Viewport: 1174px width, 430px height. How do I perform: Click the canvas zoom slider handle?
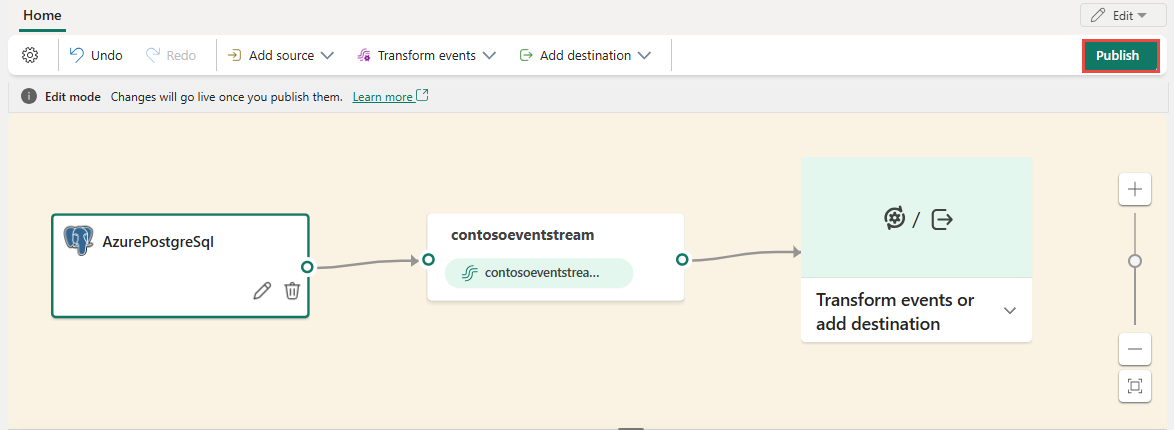[x=1134, y=261]
